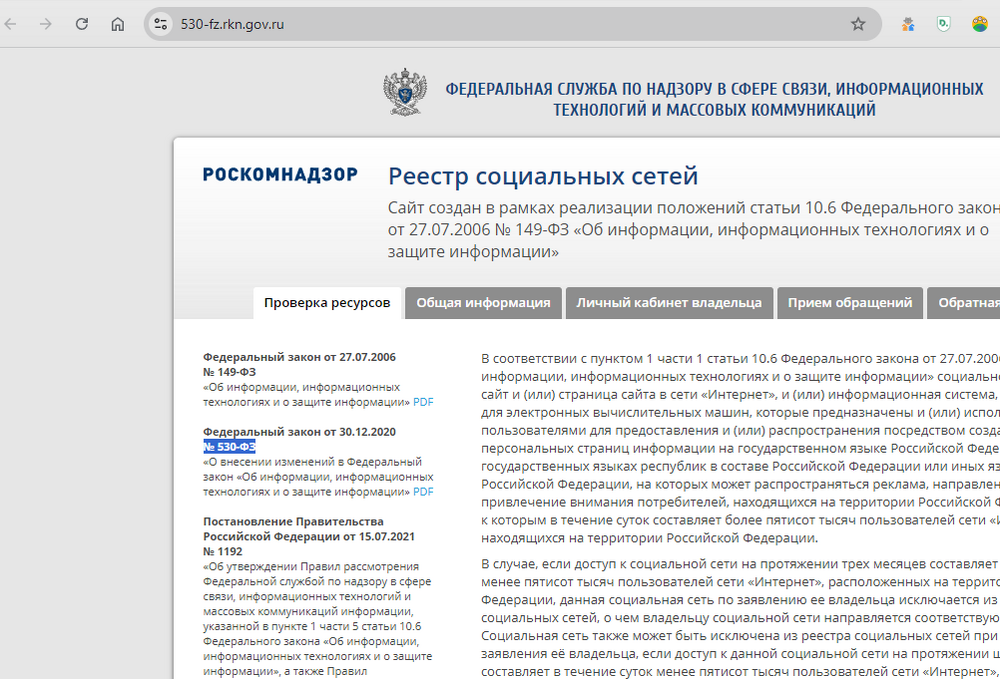This screenshot has height=679, width=1000.
Task: Click description «Об утверждении Правил рассмотрения
Action: coord(318,619)
